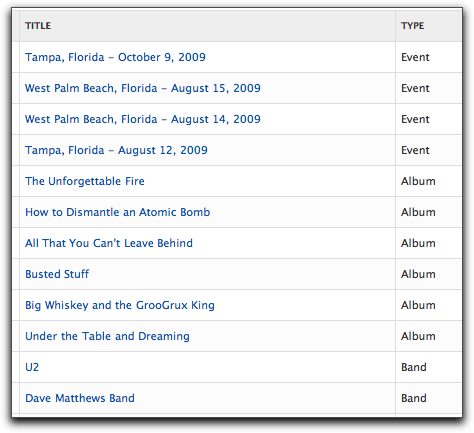Open the Tampa, Florida – October 9, 2009 link
The image size is (474, 433).
click(115, 57)
